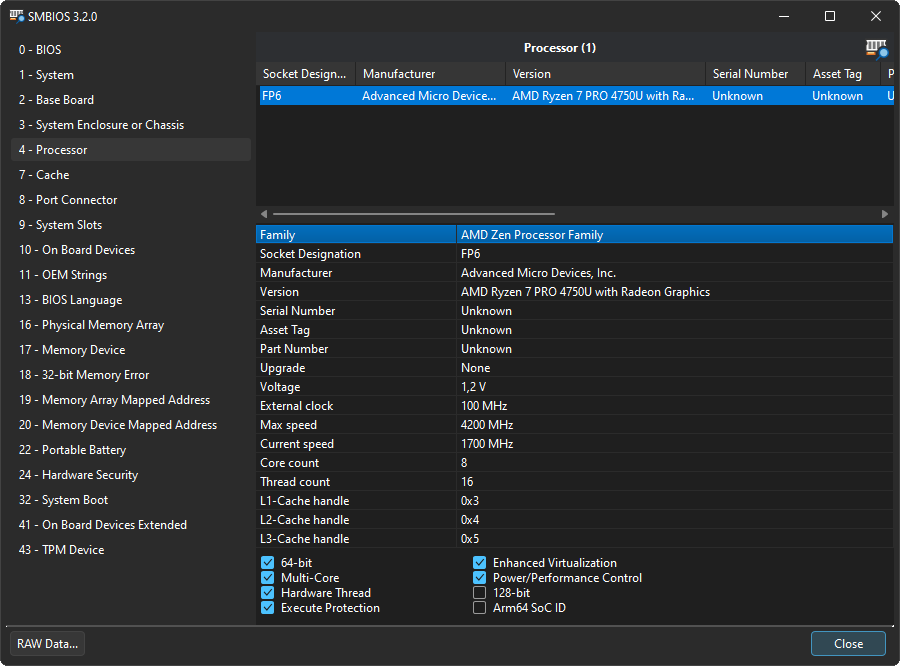This screenshot has height=666, width=900.
Task: Select the 4 - Processor entry
Action: pyautogui.click(x=131, y=150)
